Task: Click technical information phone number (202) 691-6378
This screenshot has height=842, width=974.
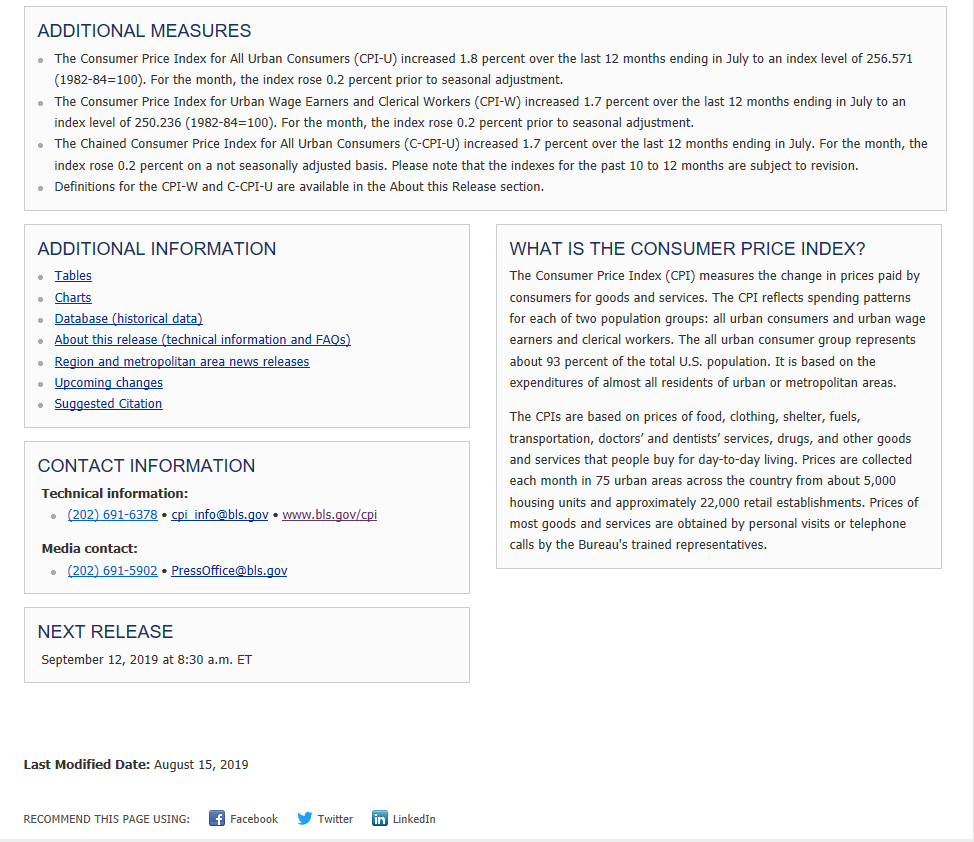Action: click(112, 515)
